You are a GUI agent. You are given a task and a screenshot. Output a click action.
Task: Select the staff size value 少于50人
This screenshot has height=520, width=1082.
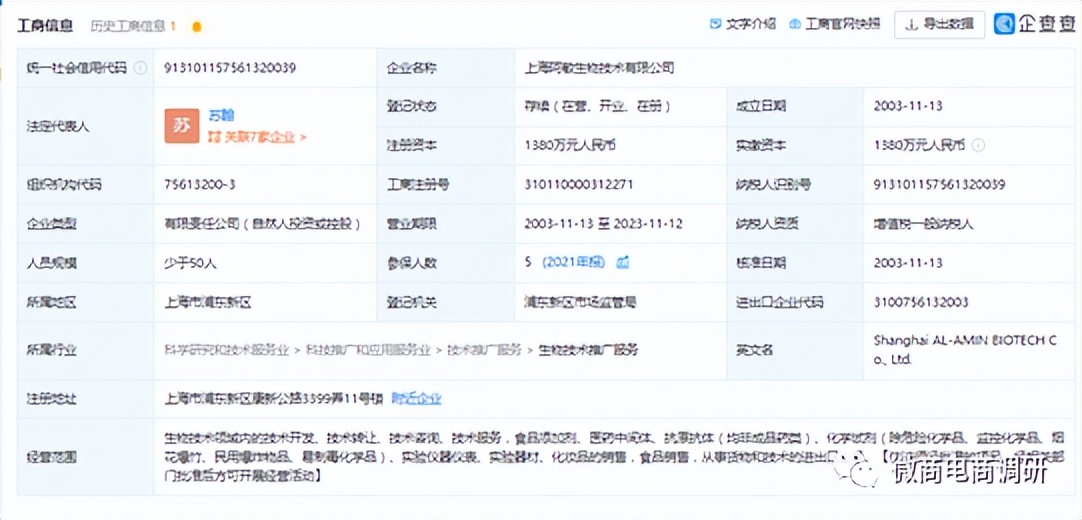coord(191,263)
